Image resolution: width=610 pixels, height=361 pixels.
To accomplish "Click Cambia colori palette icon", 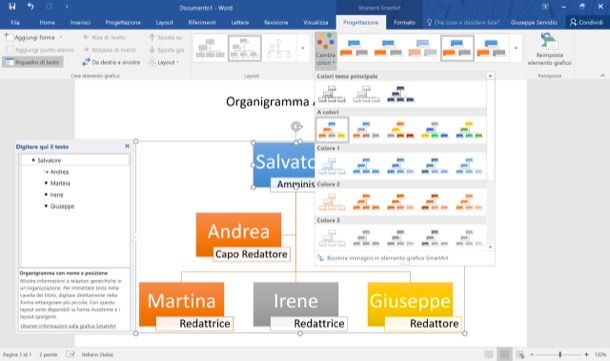I will [326, 42].
